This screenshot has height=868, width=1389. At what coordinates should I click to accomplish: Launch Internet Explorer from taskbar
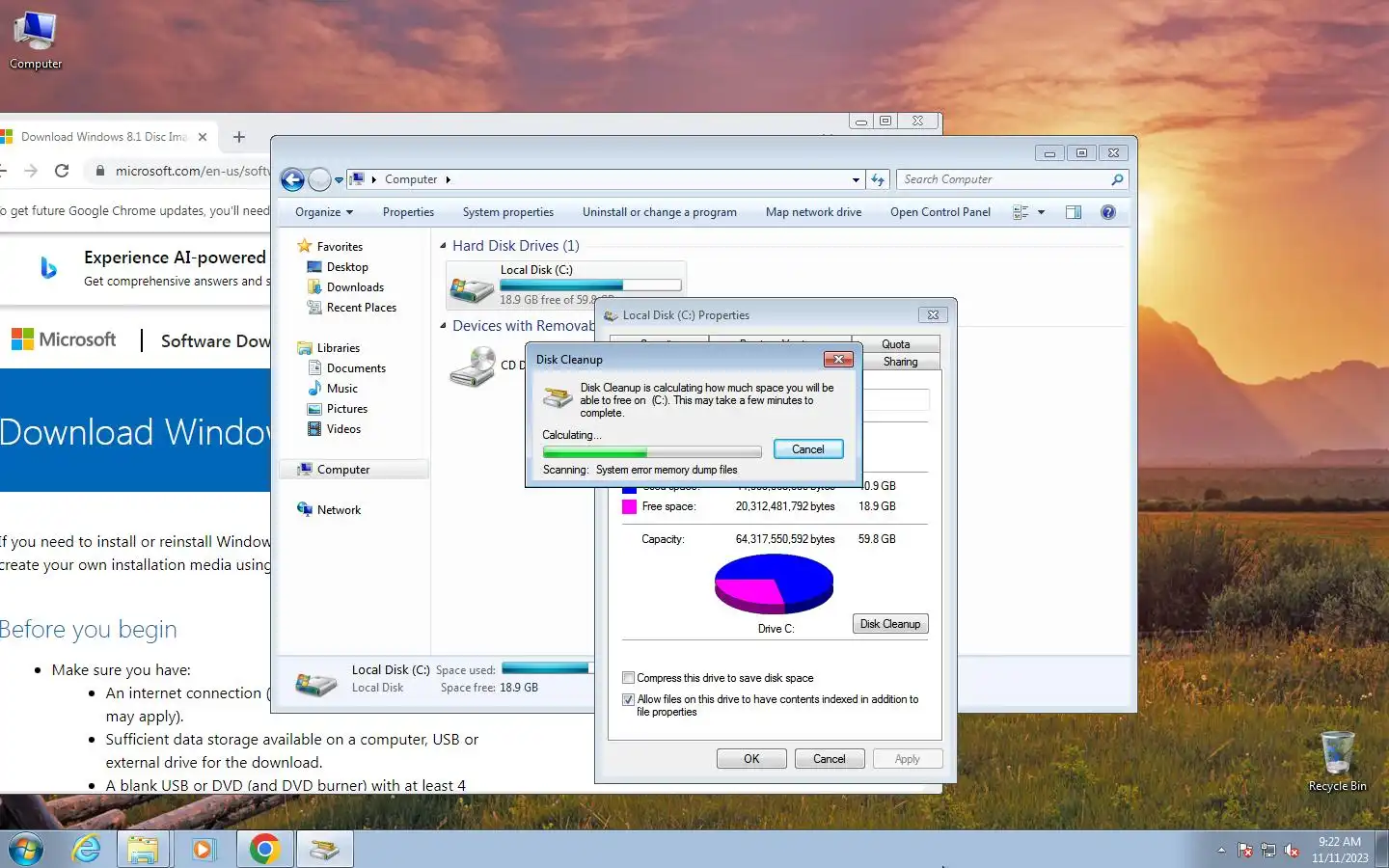click(87, 849)
